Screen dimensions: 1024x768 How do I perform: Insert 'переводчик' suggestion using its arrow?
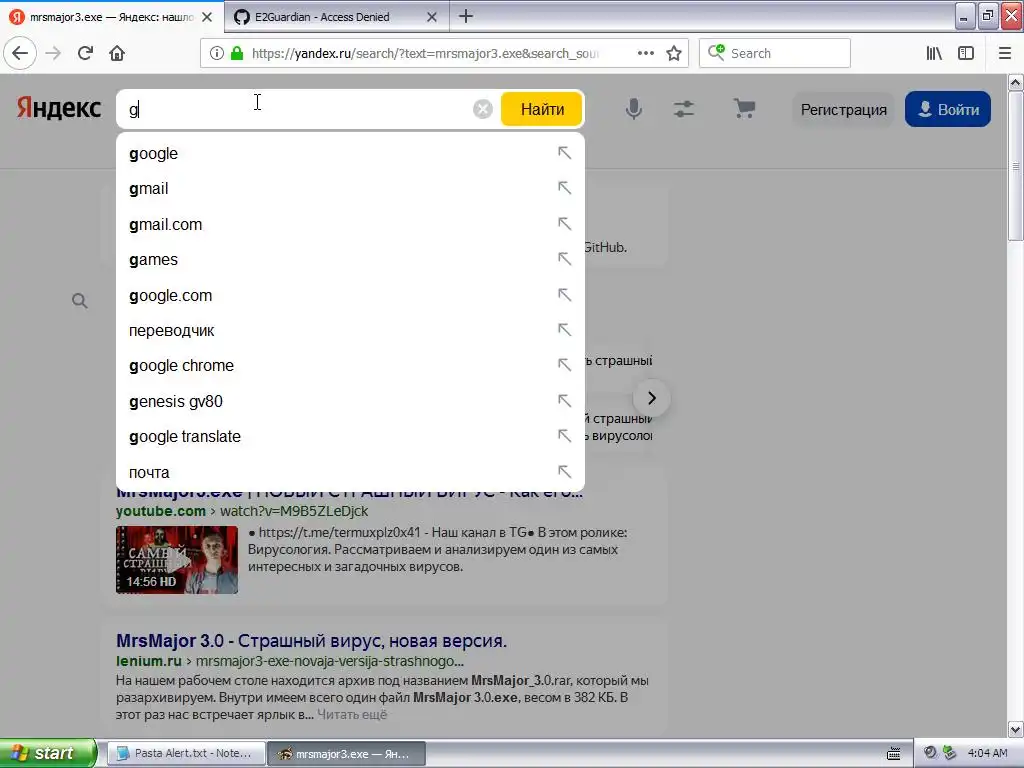click(x=564, y=330)
